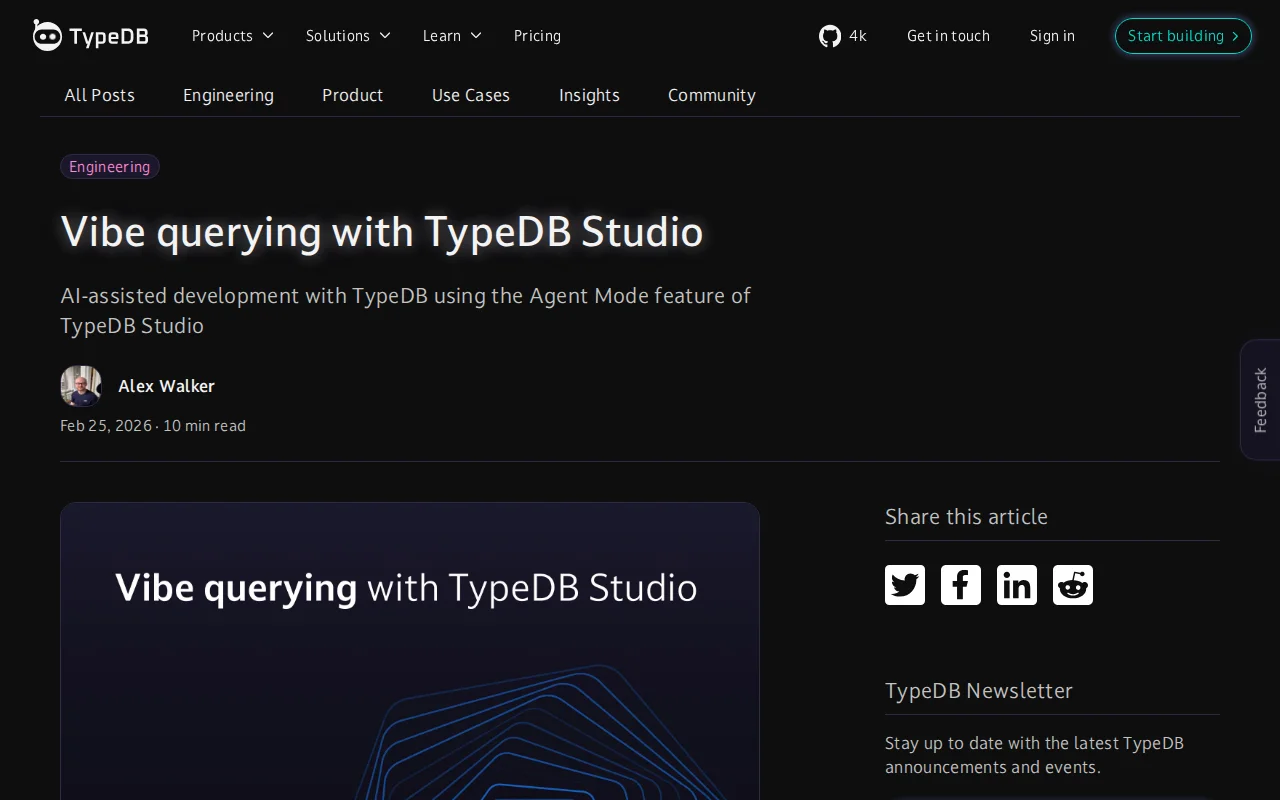Open the GitHub repository icon

(x=830, y=36)
